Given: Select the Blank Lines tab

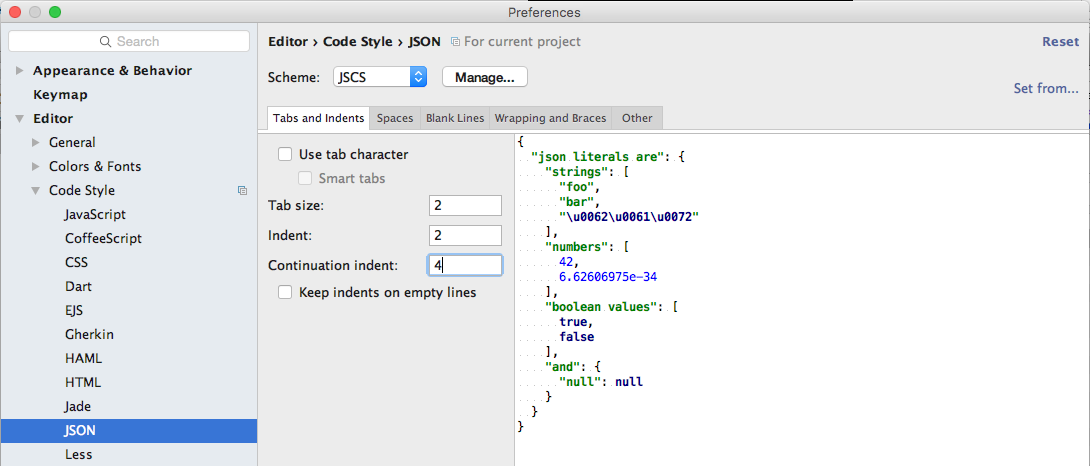Looking at the screenshot, I should point(455,118).
